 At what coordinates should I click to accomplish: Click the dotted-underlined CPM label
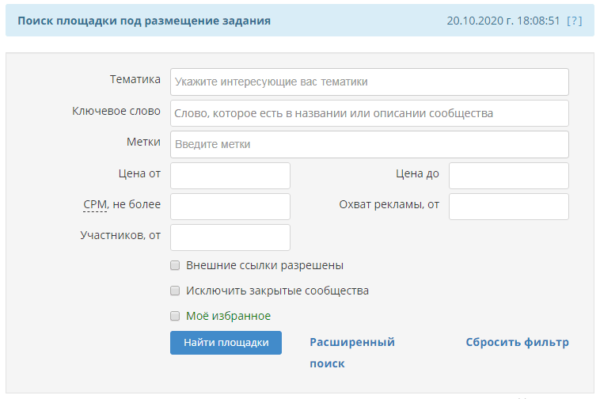[x=95, y=205]
